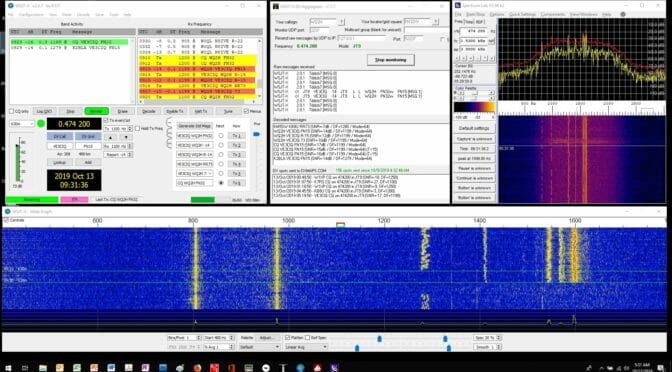Click the Default settings button in Spectrum Lab
This screenshot has width=672, height=372.
click(x=474, y=129)
